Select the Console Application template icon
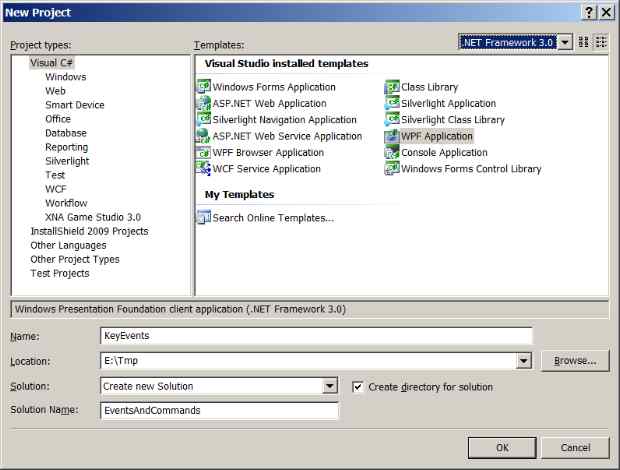This screenshot has height=470, width=620. 392,152
